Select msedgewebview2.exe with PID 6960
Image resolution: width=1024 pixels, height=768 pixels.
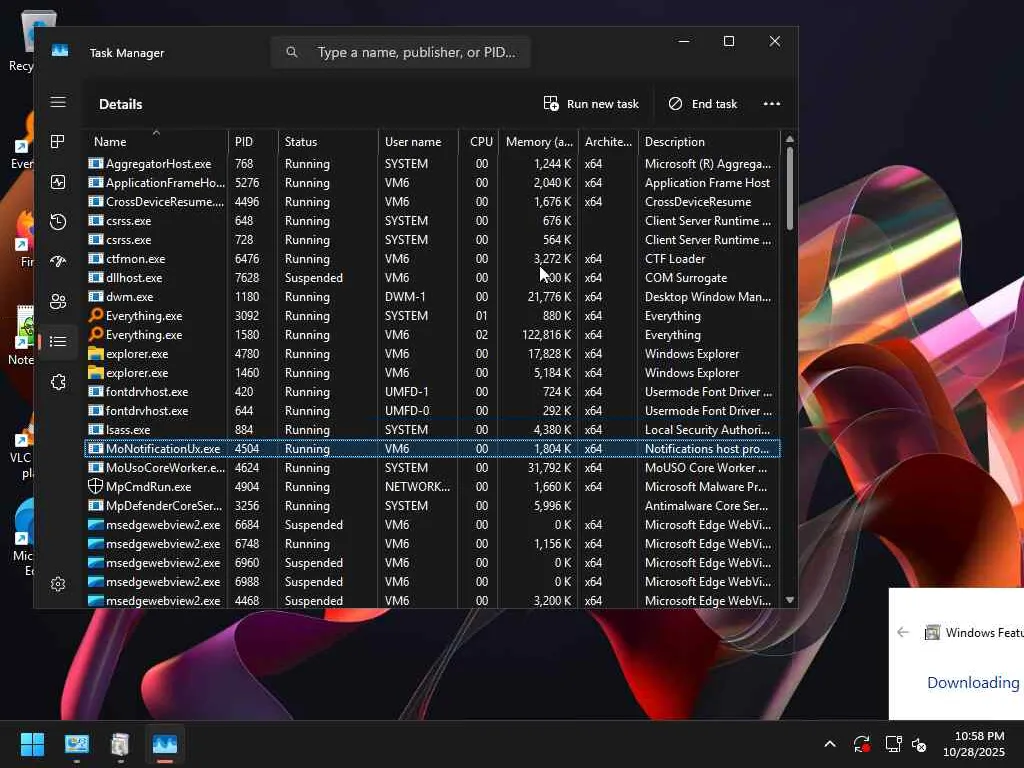[432, 562]
